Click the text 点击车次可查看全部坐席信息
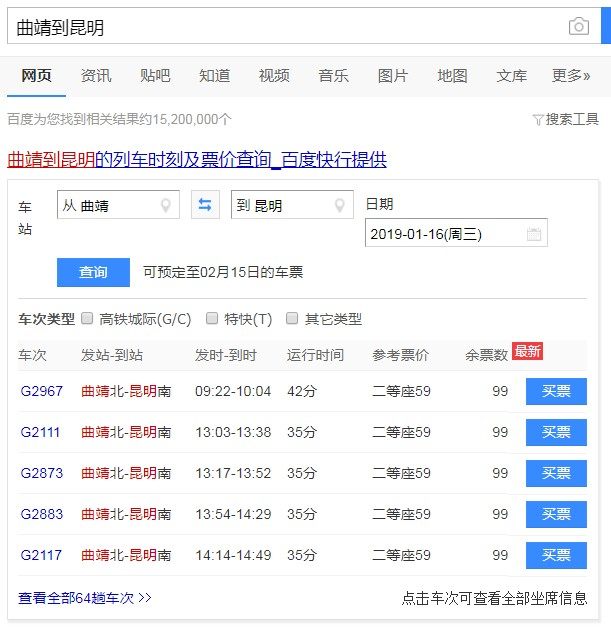Image resolution: width=611 pixels, height=629 pixels. (494, 598)
